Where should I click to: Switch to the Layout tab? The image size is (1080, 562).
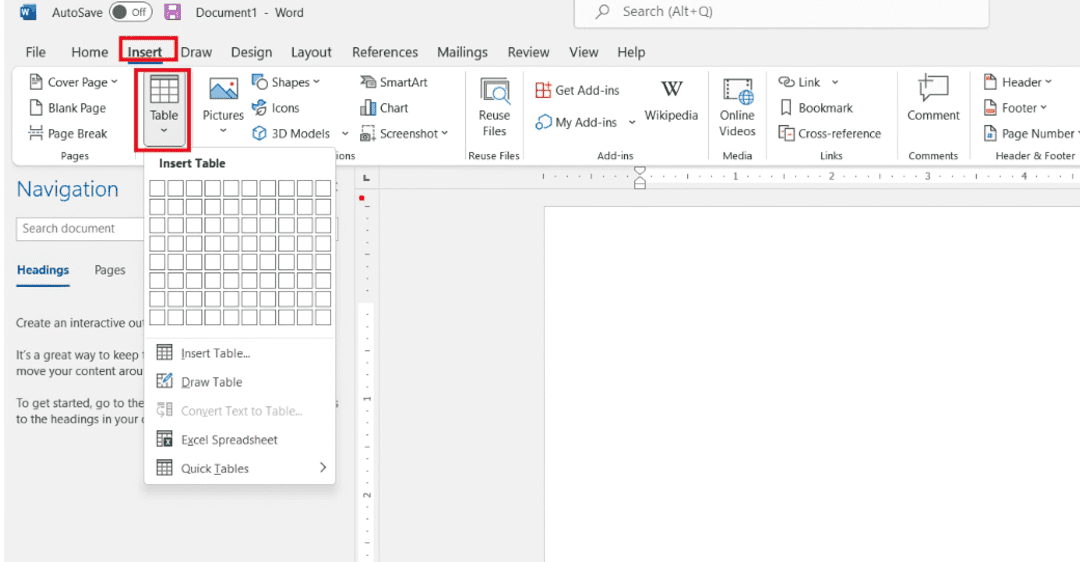point(311,52)
